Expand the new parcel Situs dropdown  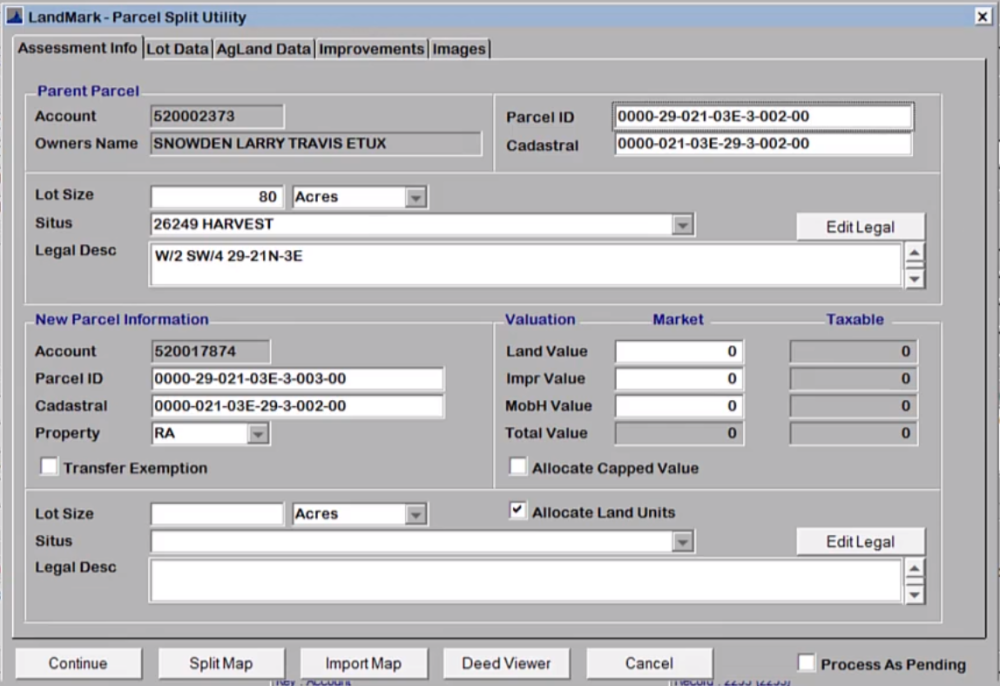[684, 541]
